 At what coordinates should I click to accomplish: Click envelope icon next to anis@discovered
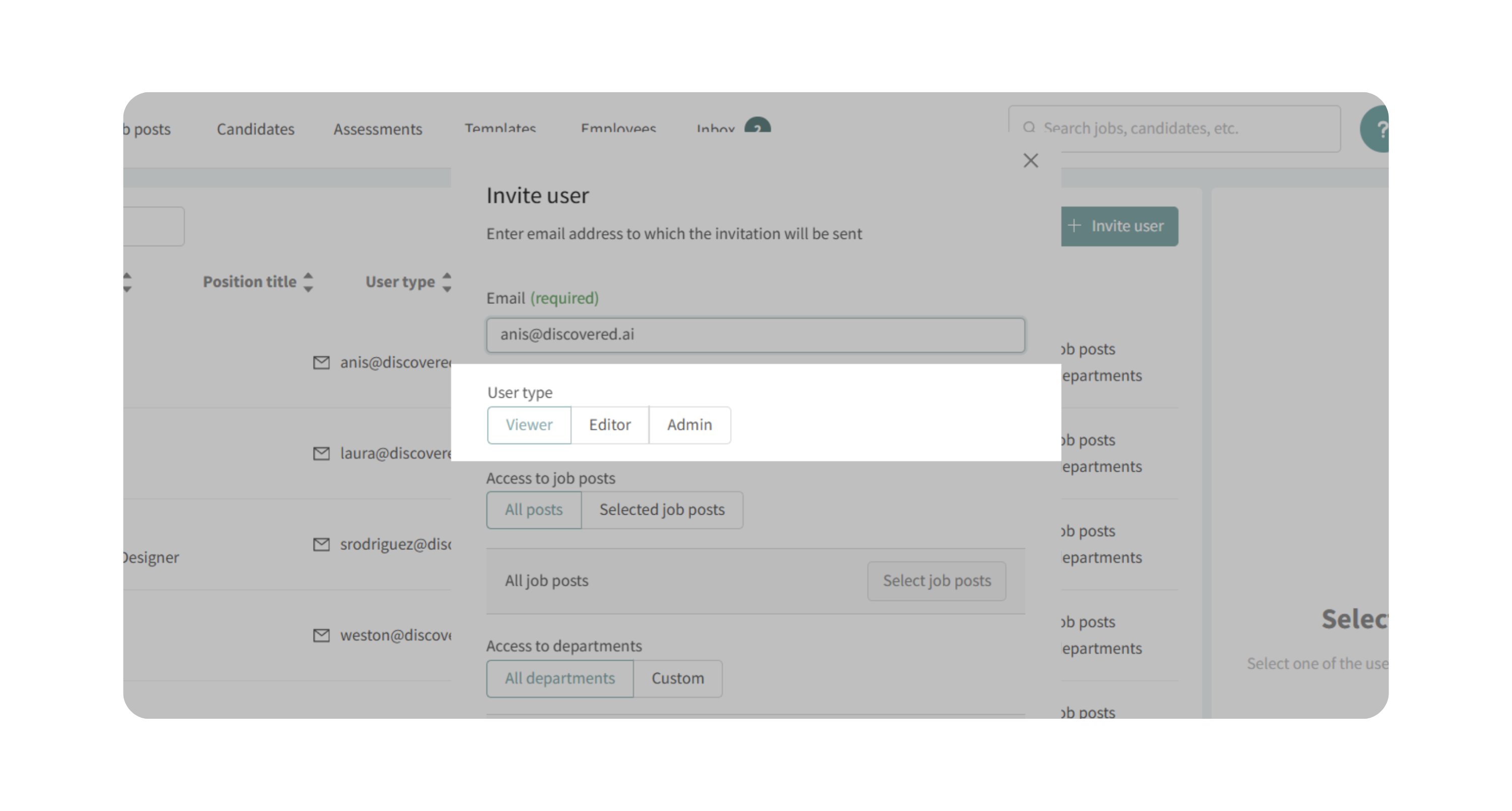[321, 363]
